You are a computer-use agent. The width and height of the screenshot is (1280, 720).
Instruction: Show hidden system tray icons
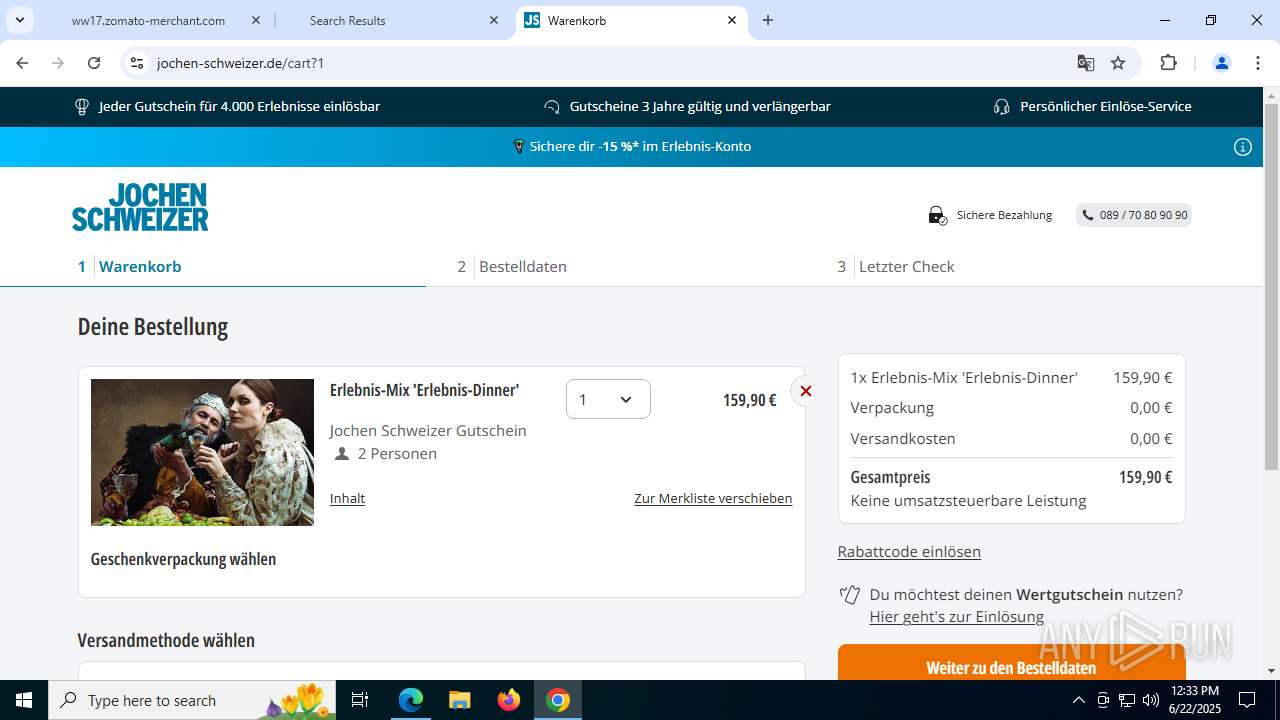pyautogui.click(x=1078, y=700)
